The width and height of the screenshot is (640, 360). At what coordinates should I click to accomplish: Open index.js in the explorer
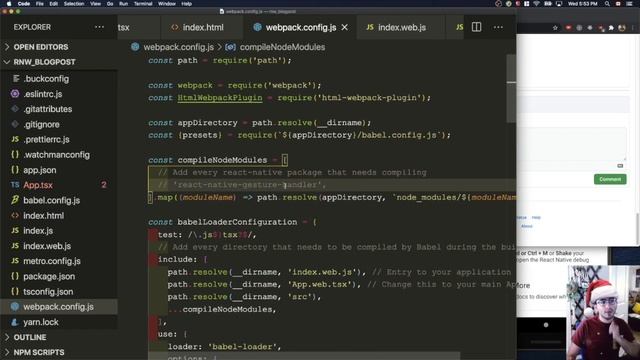pyautogui.click(x=38, y=231)
